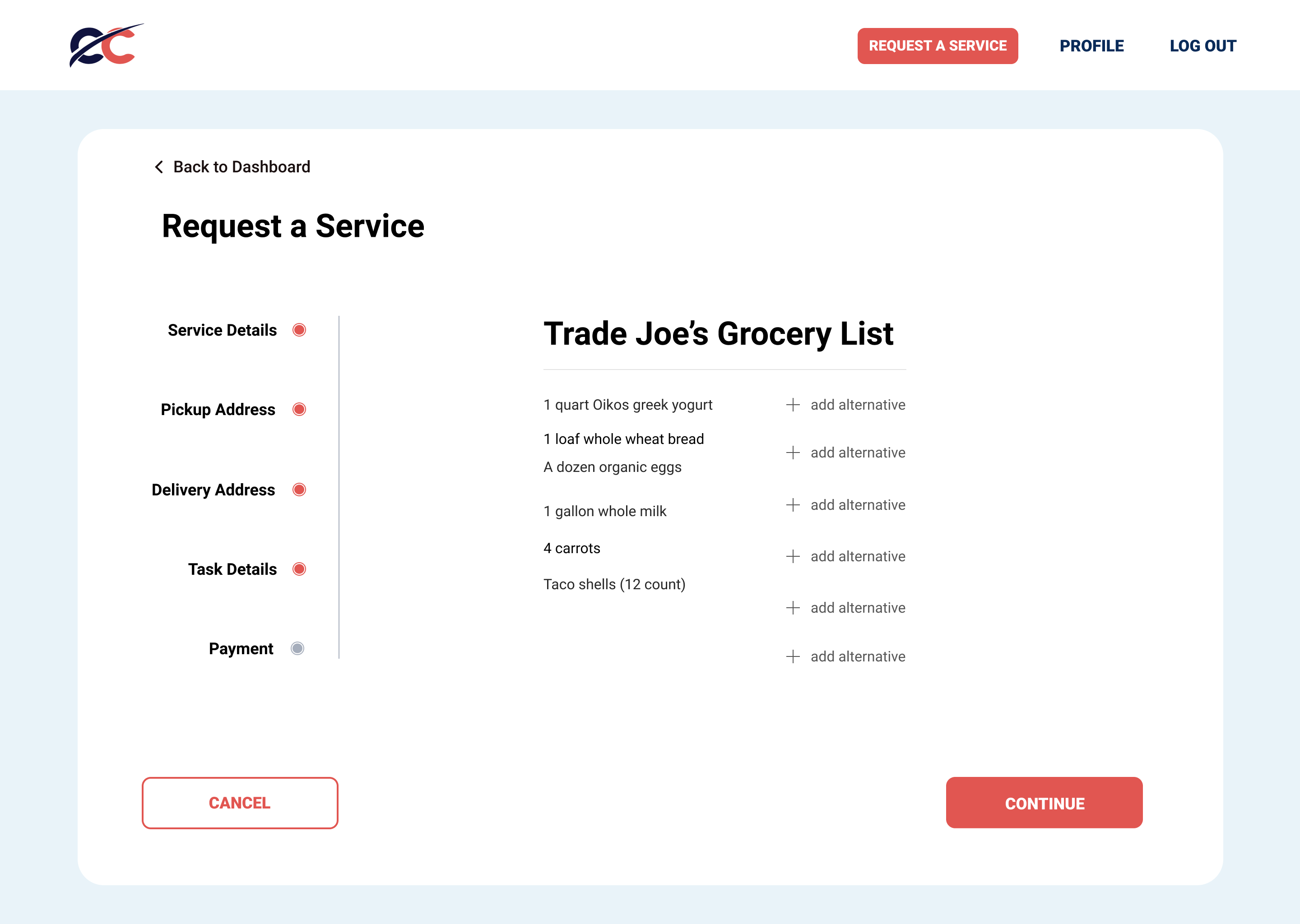Click plus icon near 1 gallon whole milk
The width and height of the screenshot is (1300, 924).
[793, 505]
